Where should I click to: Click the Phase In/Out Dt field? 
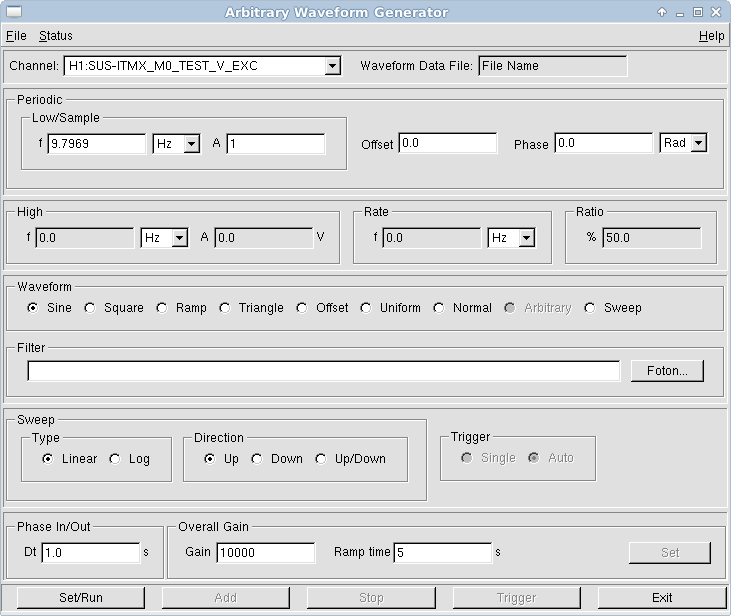[91, 553]
